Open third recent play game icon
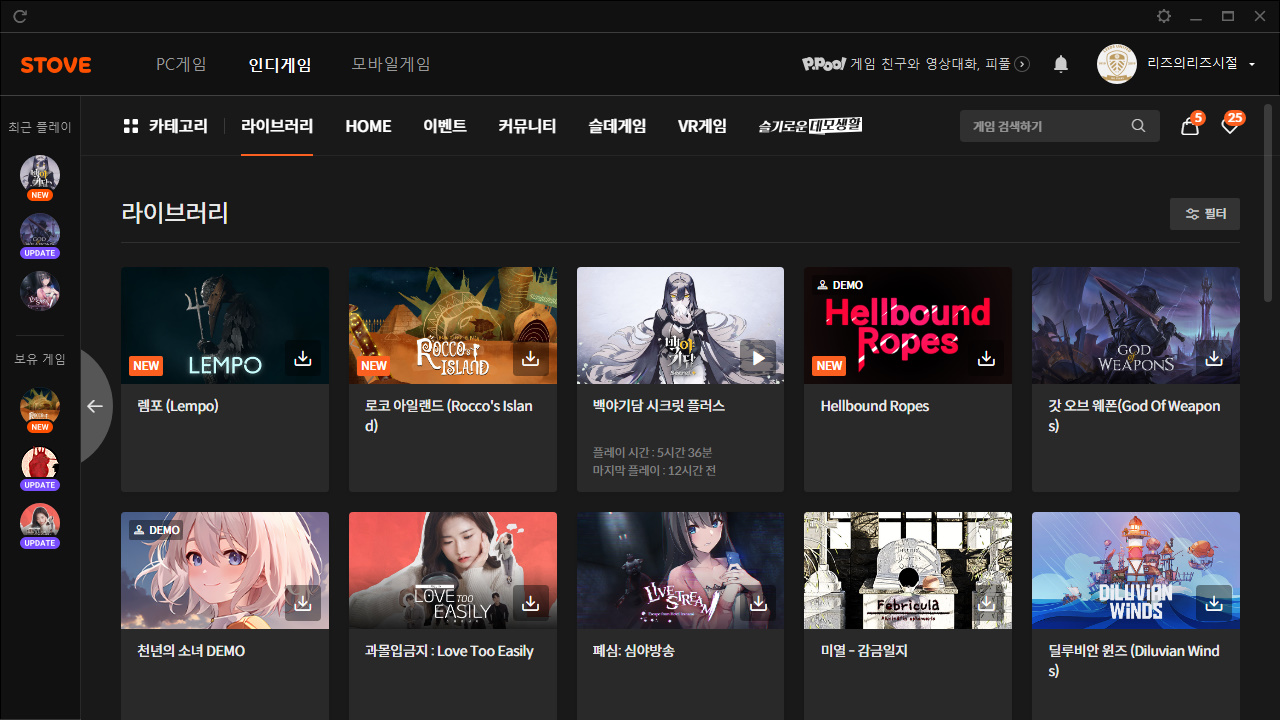The image size is (1280, 720). [40, 292]
